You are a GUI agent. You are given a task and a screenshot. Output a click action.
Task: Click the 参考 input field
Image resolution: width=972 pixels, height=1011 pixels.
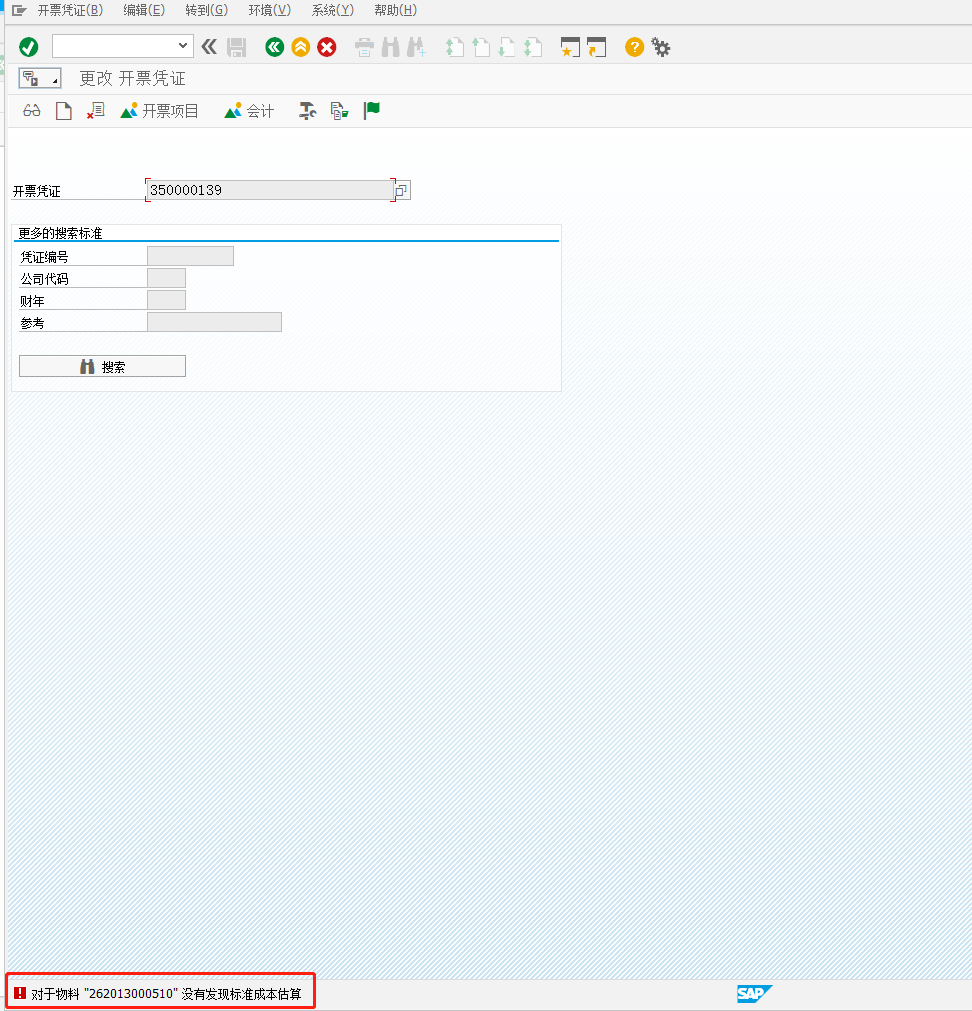(x=215, y=322)
